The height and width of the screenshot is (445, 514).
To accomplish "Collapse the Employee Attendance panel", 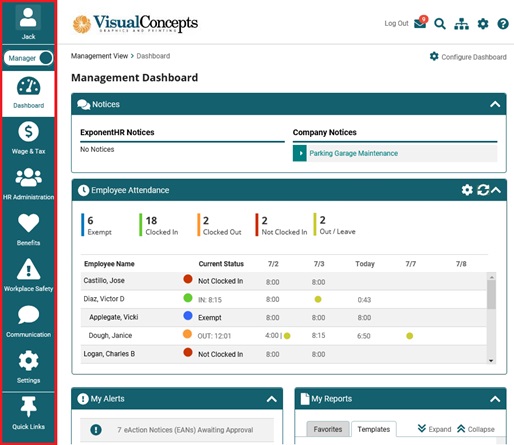I will [496, 190].
